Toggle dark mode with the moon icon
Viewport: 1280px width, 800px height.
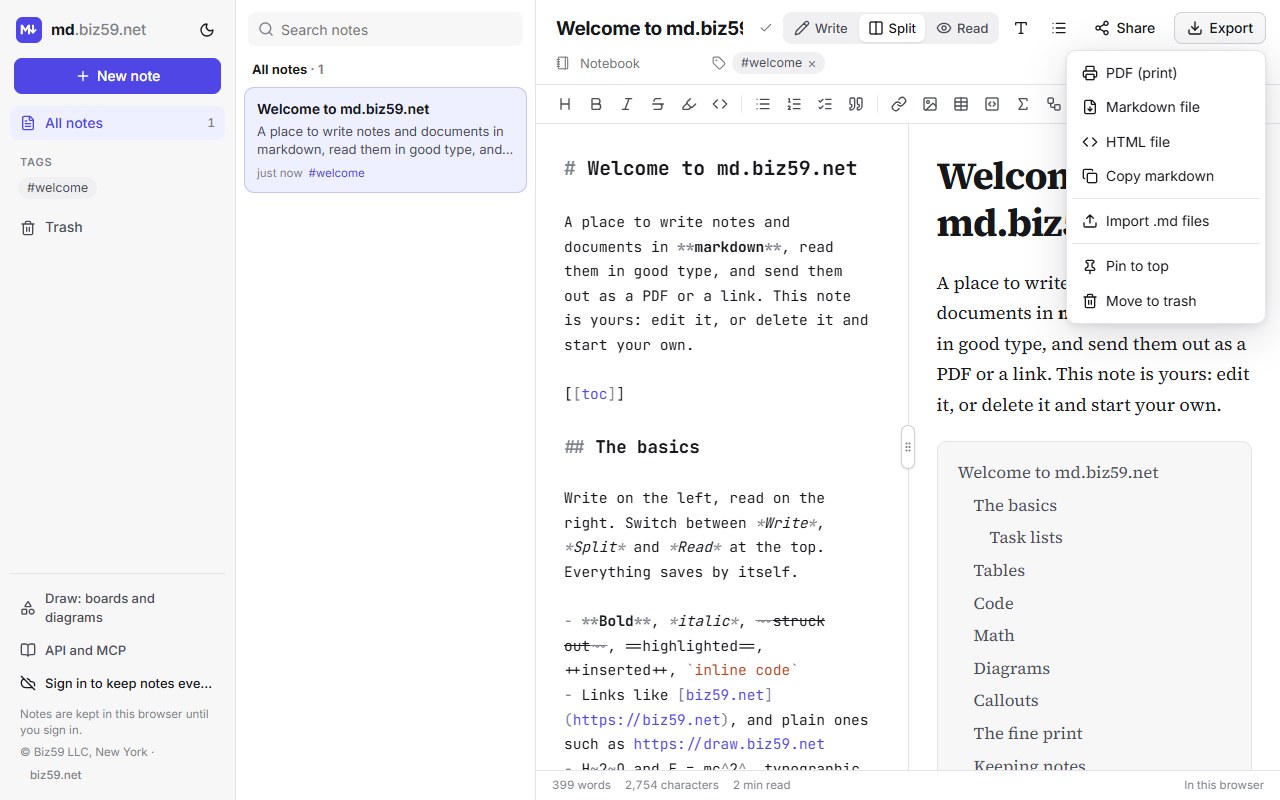click(207, 30)
